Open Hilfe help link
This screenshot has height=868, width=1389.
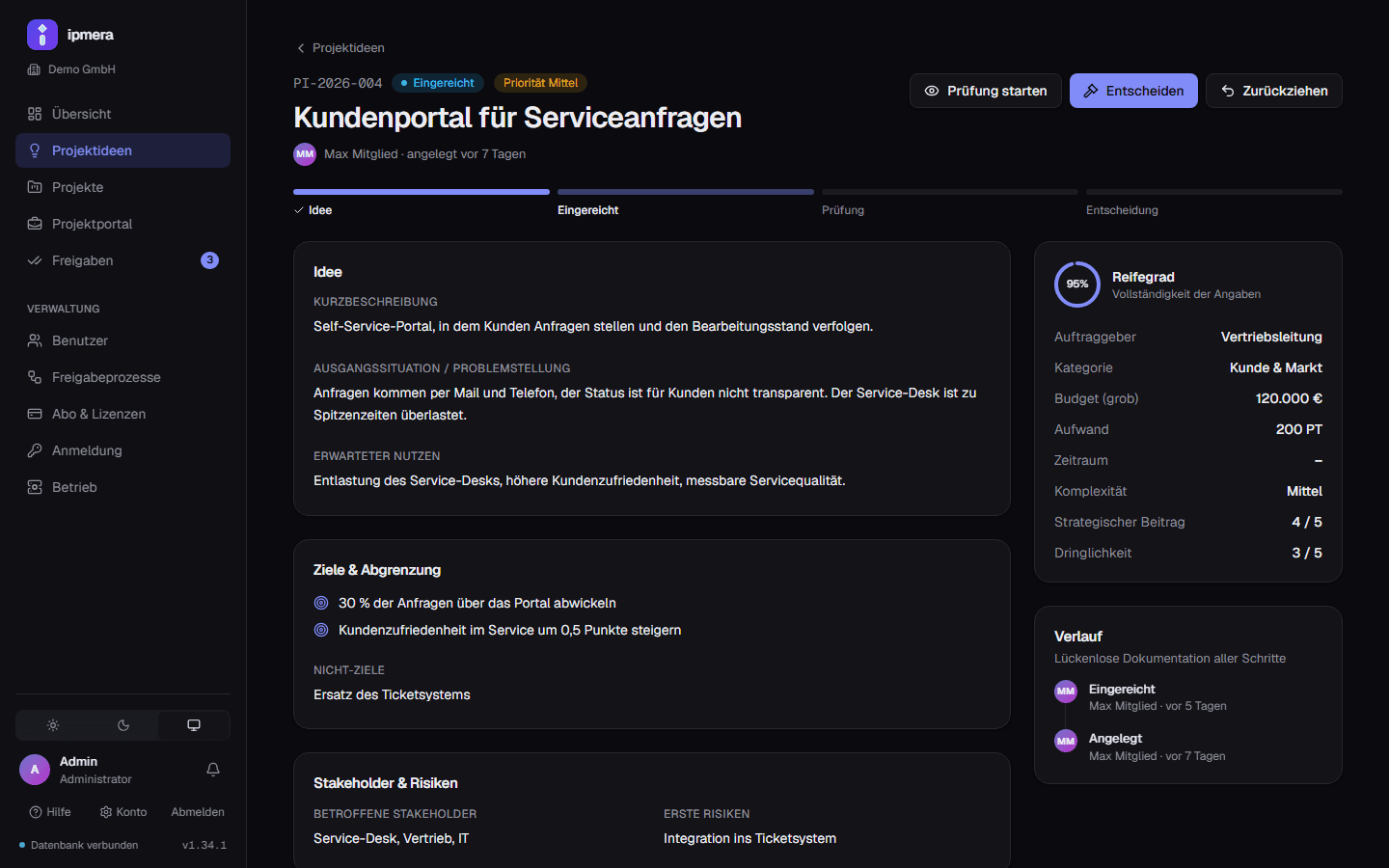point(50,812)
